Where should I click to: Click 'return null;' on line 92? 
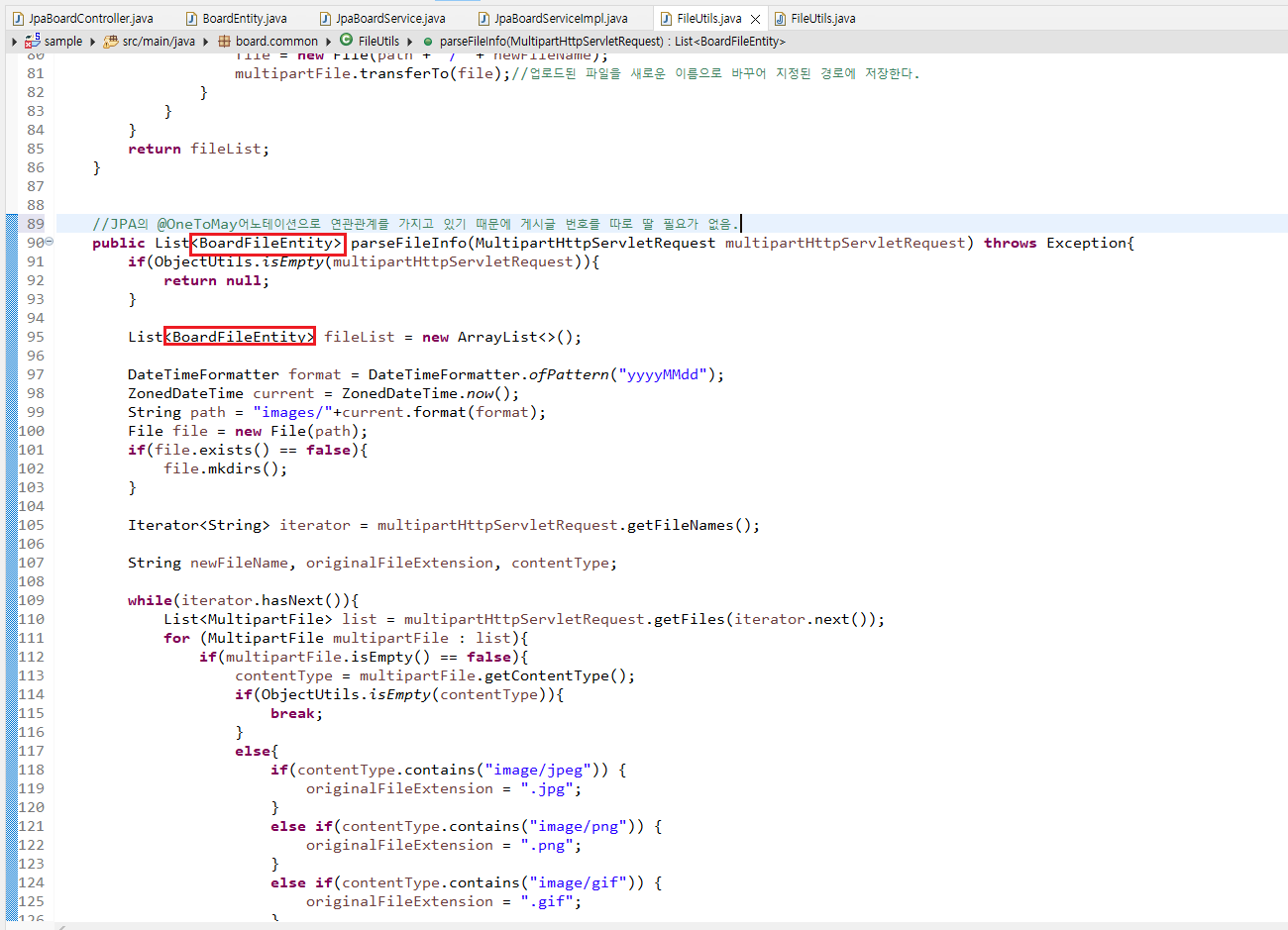[216, 280]
